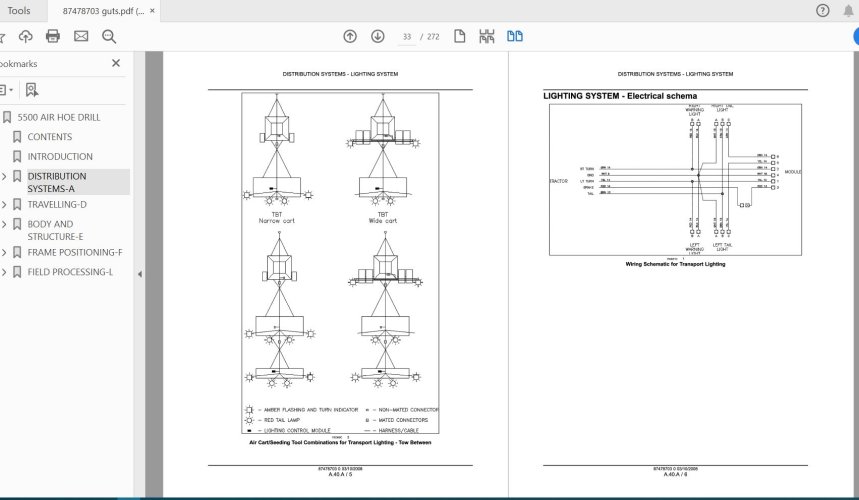Go to next page arrow
The image size is (859, 500).
378,37
